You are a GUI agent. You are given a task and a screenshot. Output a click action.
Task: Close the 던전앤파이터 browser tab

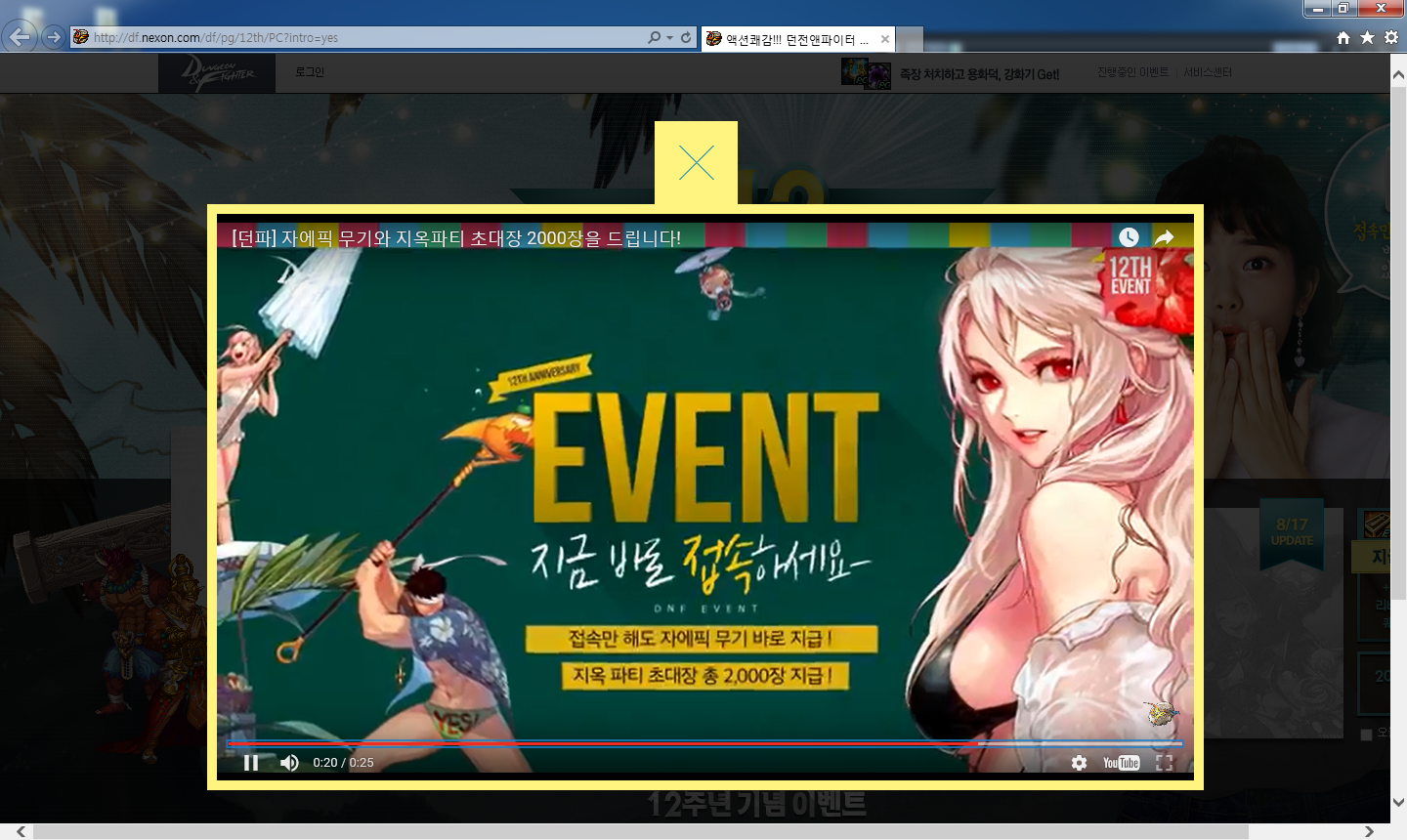coord(884,39)
